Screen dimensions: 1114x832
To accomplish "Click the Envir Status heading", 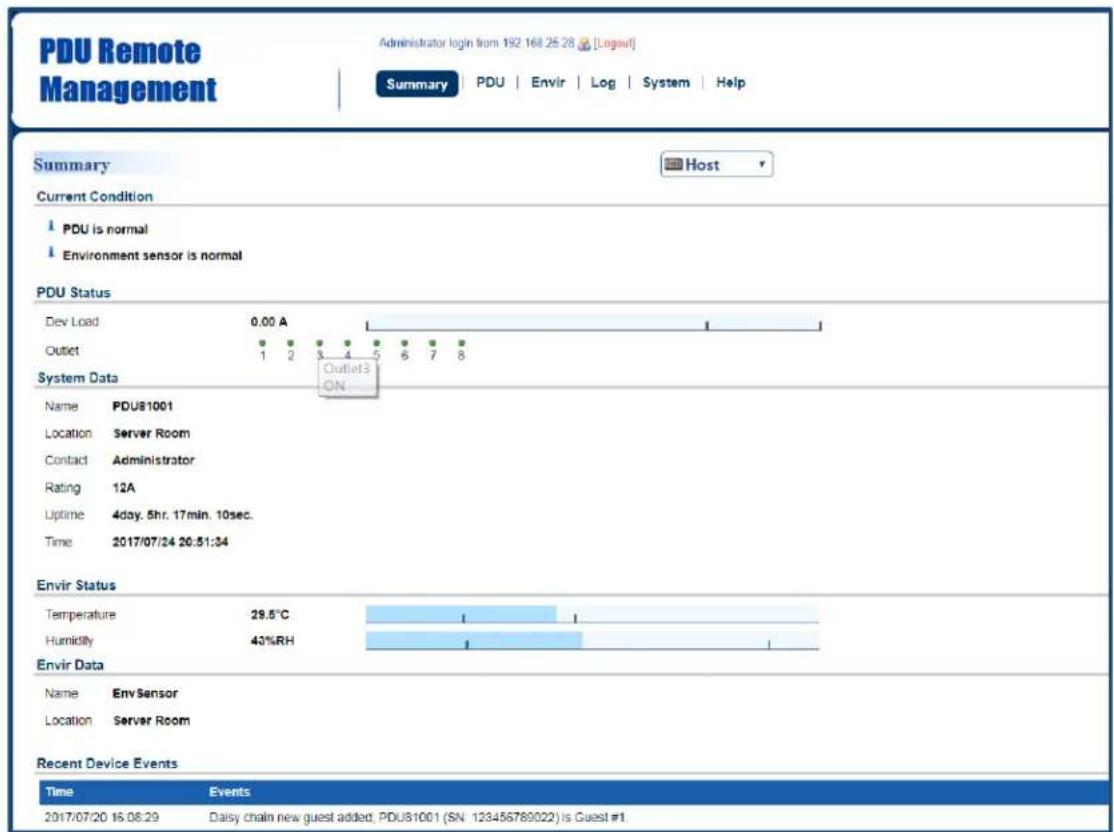I will tap(76, 585).
